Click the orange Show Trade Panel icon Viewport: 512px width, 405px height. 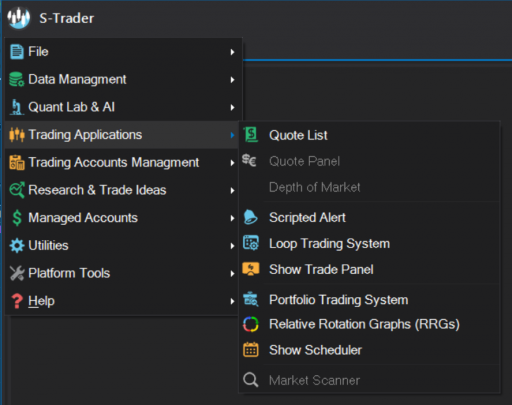[x=251, y=269]
